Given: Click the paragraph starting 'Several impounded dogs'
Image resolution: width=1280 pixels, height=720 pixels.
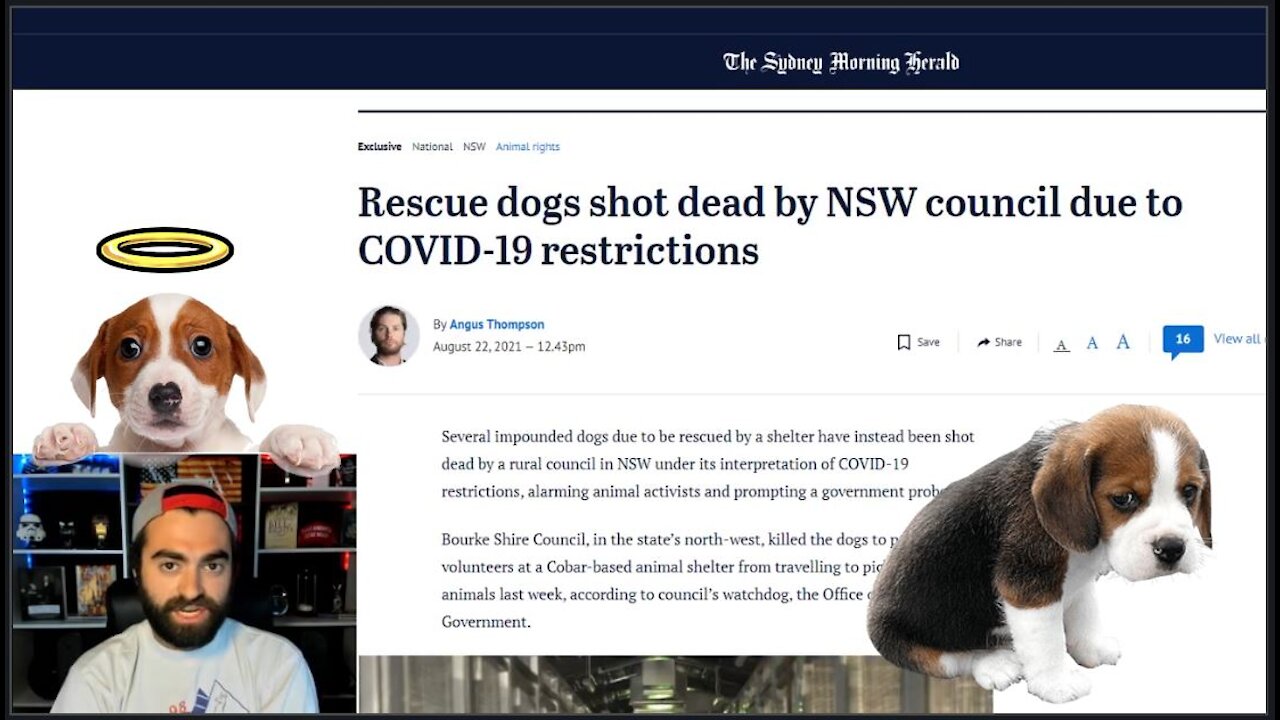Looking at the screenshot, I should pos(708,464).
